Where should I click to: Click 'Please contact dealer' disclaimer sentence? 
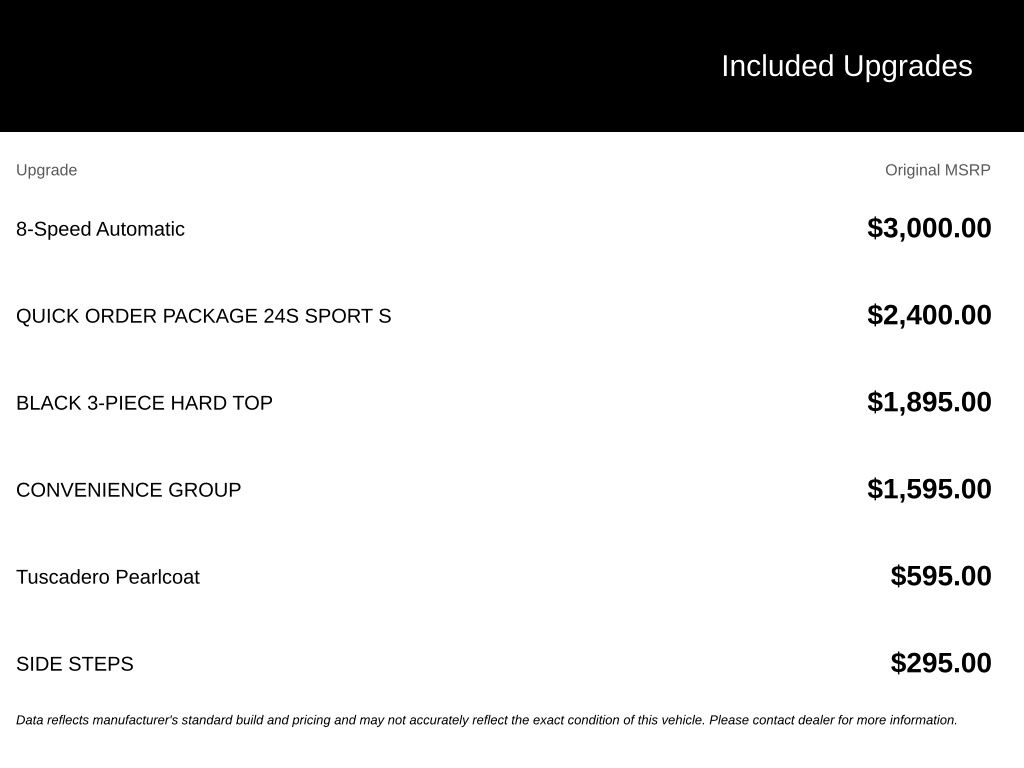pyautogui.click(x=833, y=720)
